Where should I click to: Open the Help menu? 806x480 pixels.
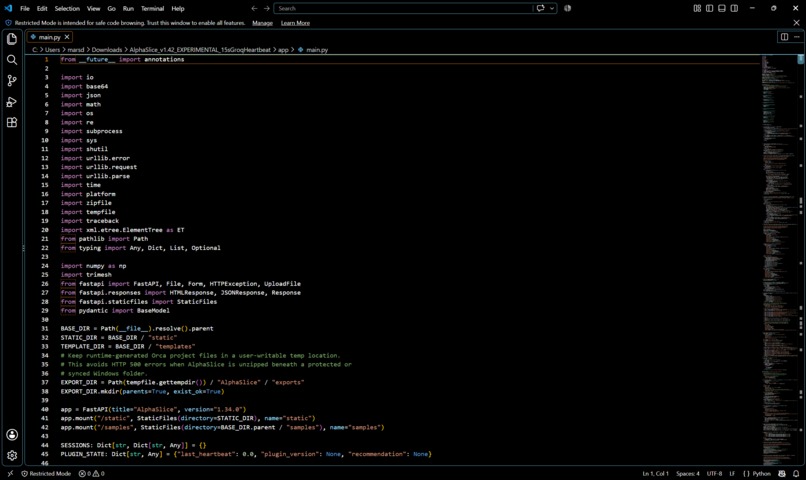(178, 8)
